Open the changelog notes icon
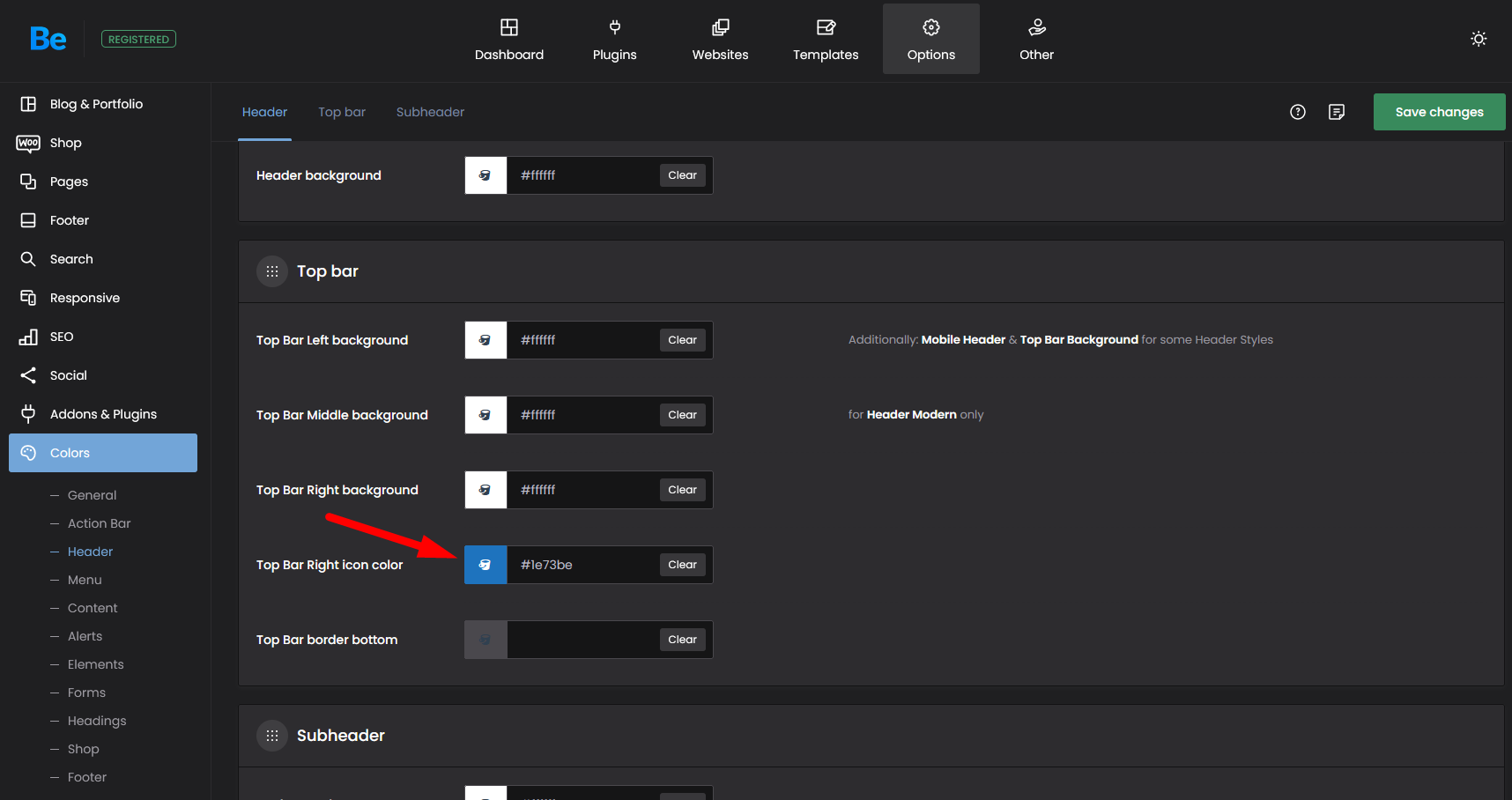This screenshot has height=800, width=1512. (1337, 112)
